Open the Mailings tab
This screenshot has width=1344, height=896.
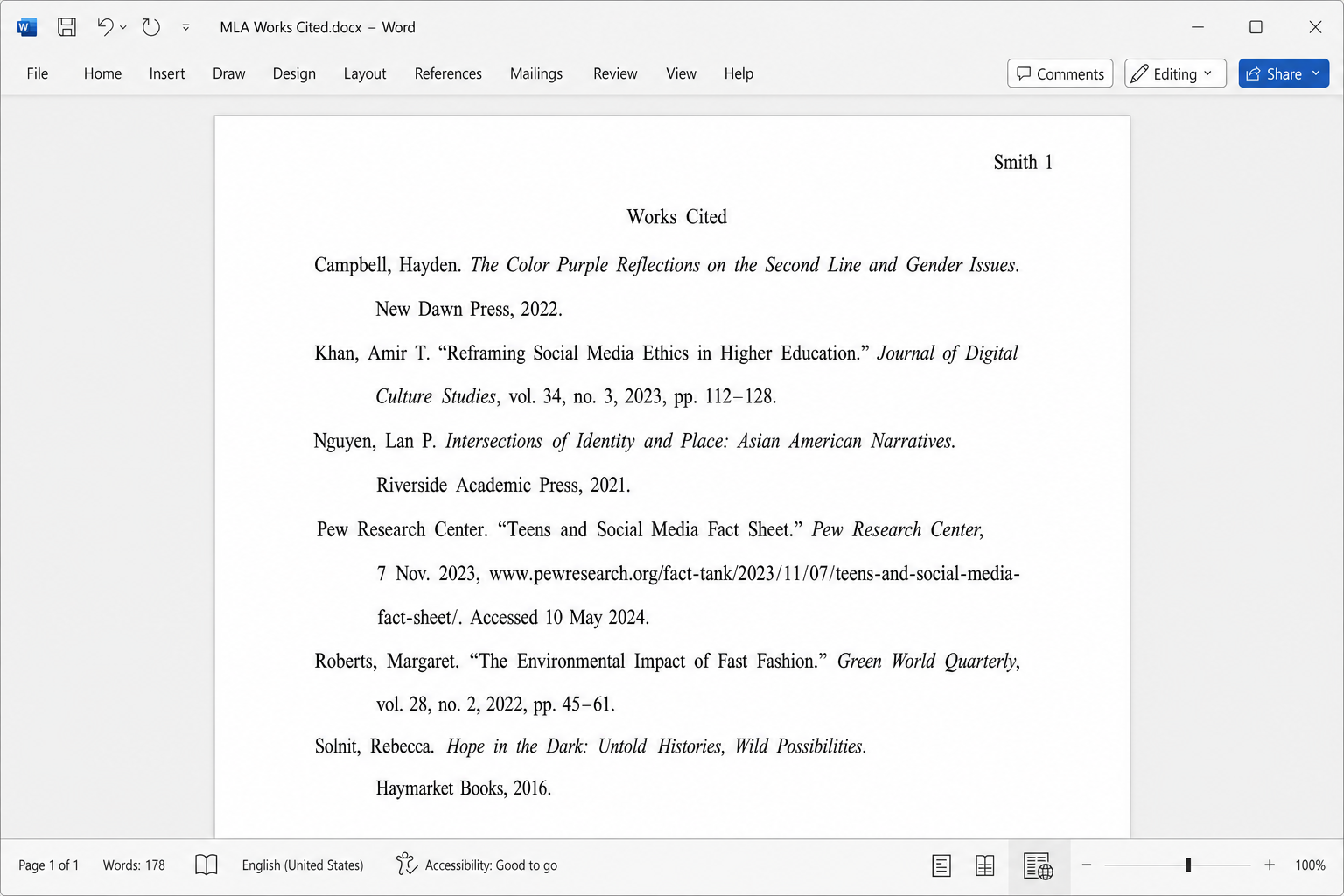coord(536,73)
